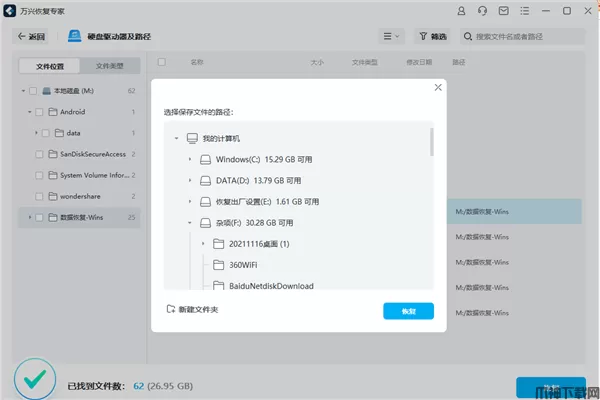The width and height of the screenshot is (600, 400).
Task: Collapse the 杂项(F:) drive node
Action: point(190,223)
